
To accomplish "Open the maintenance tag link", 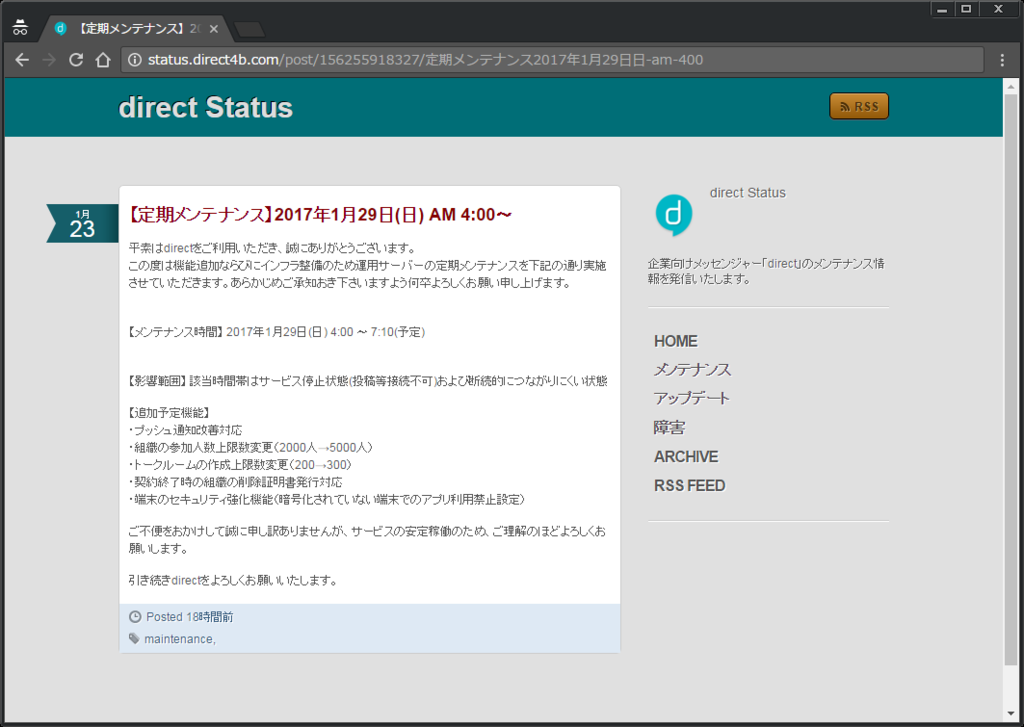I will (178, 639).
